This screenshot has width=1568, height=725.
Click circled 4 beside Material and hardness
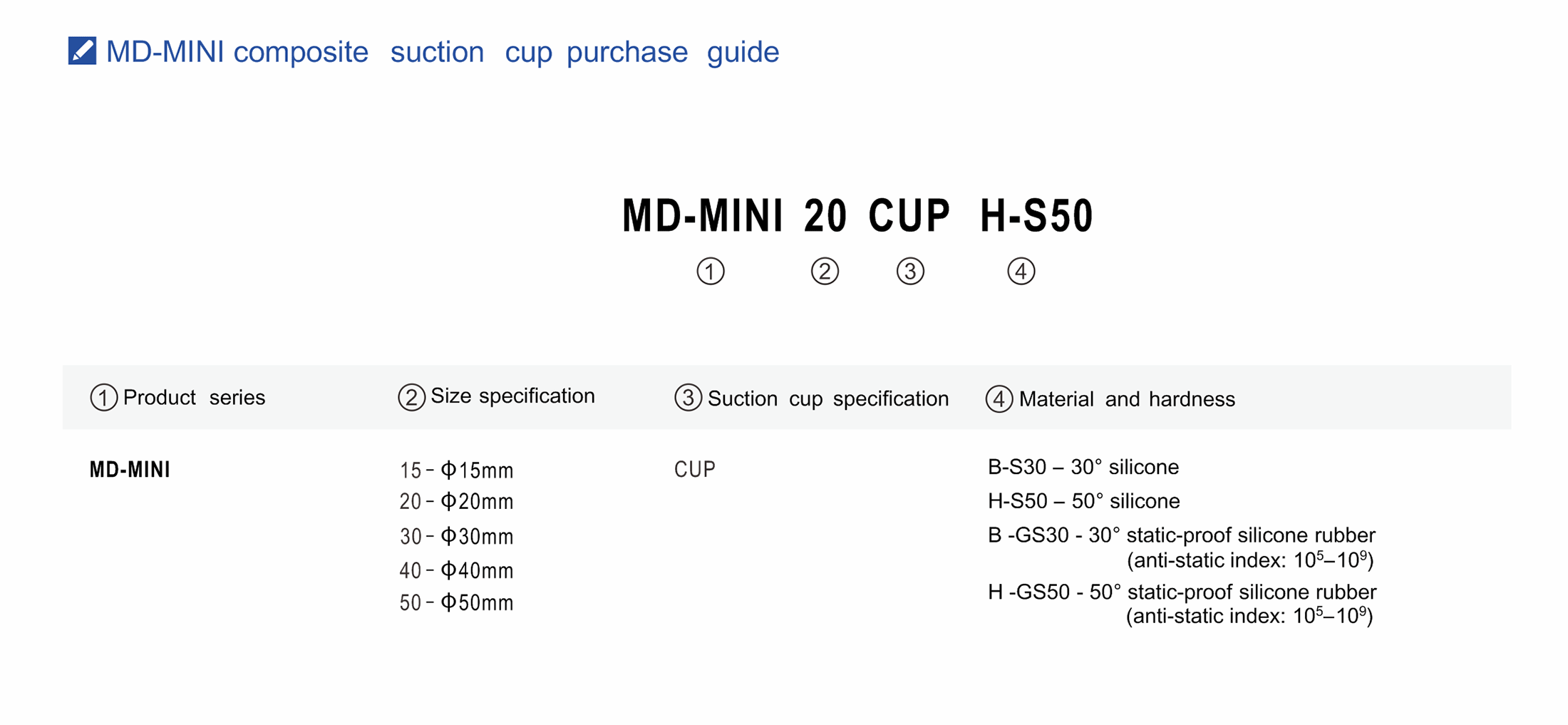[999, 399]
